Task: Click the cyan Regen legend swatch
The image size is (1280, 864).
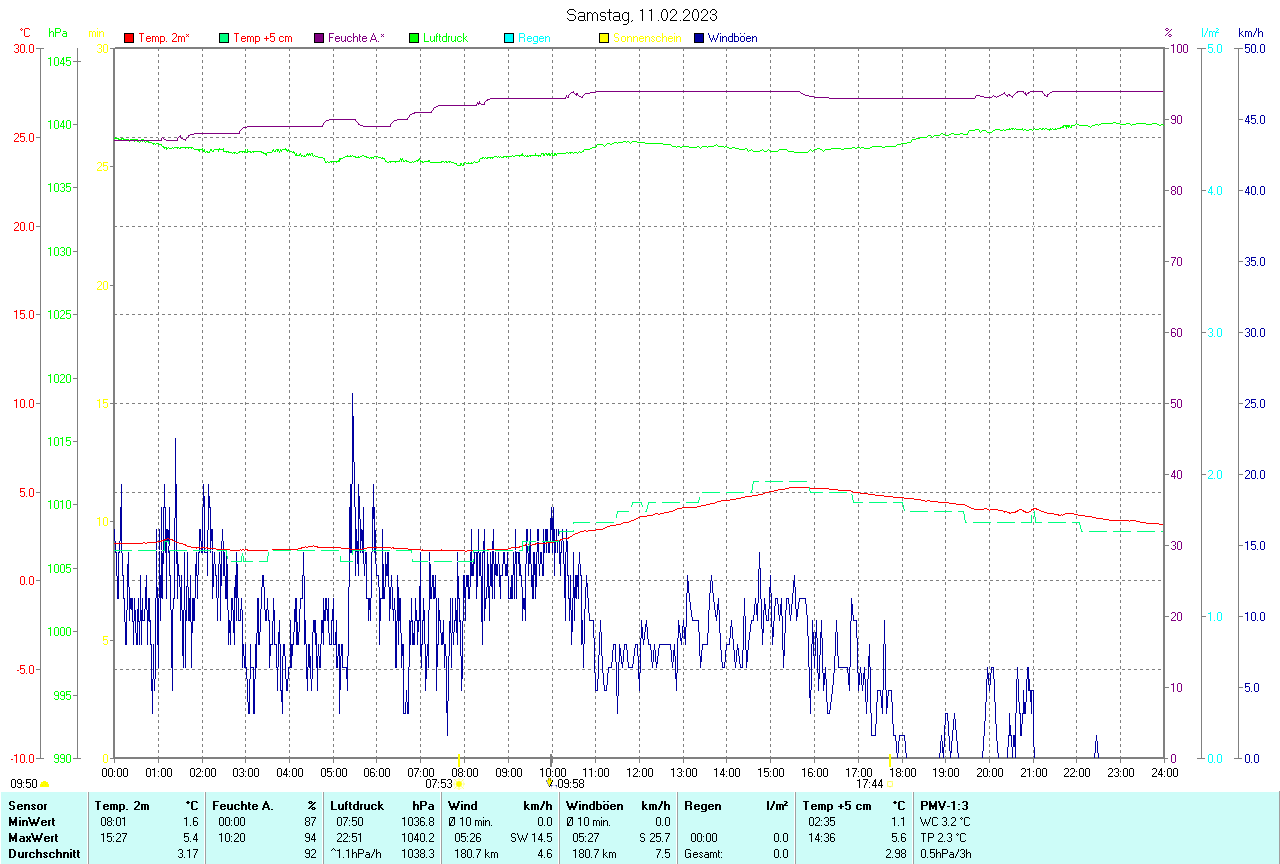Action: (509, 38)
